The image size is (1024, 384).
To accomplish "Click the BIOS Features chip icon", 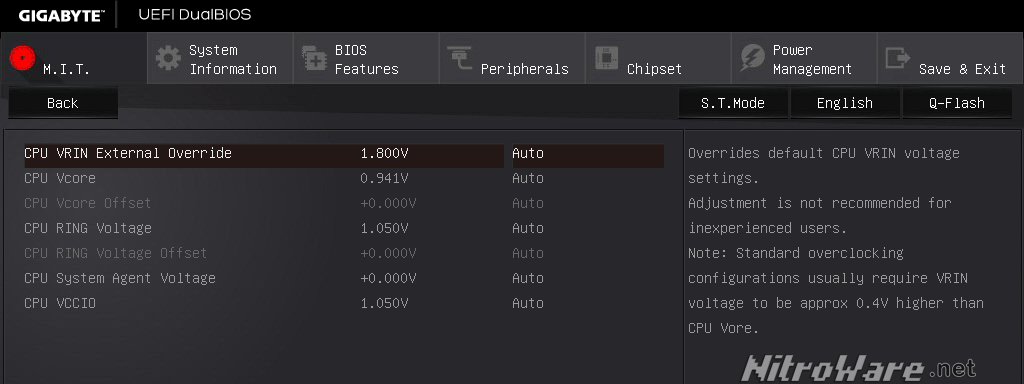I will pyautogui.click(x=314, y=58).
